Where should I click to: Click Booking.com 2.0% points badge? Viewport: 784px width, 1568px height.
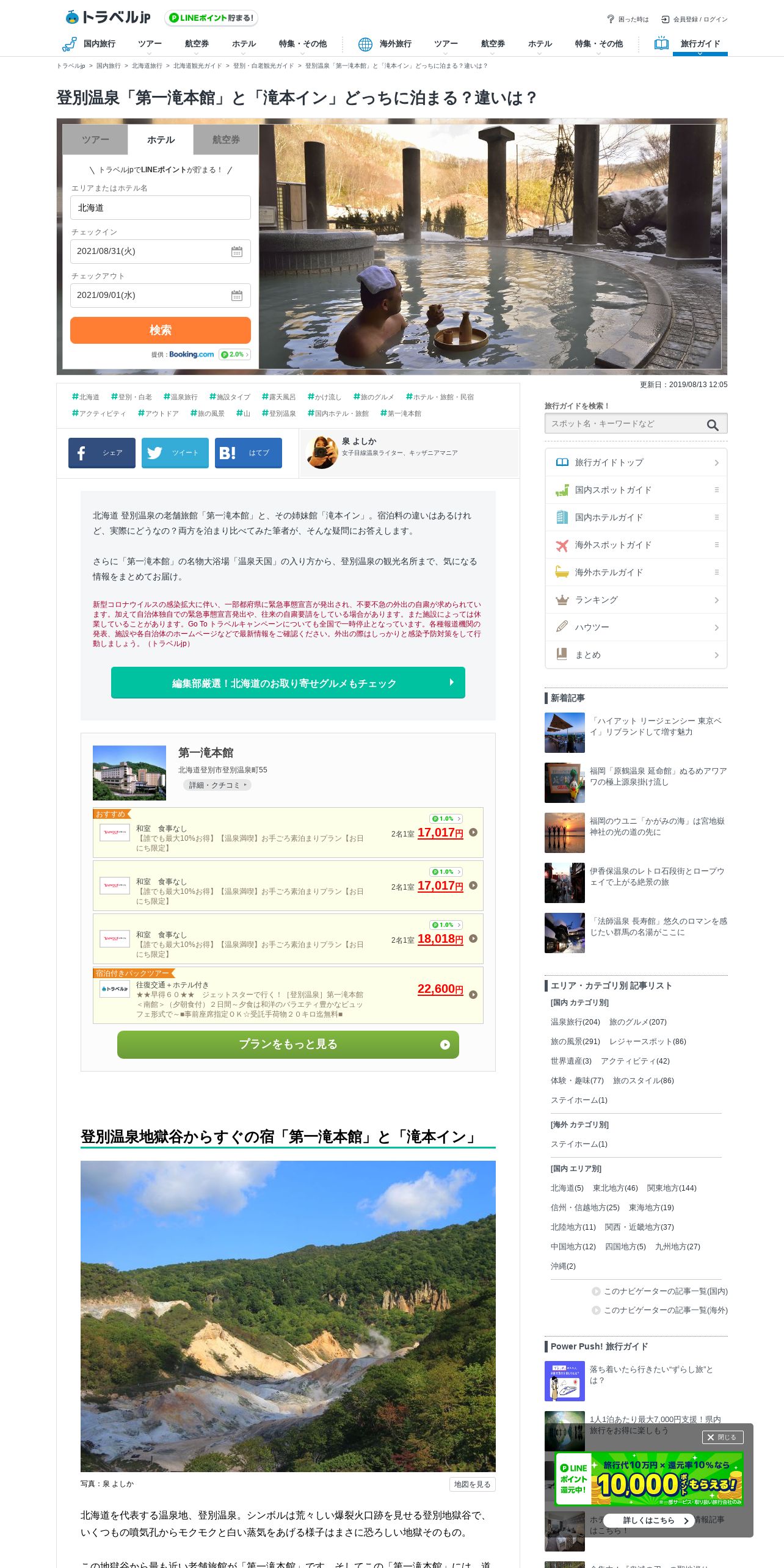click(x=234, y=355)
